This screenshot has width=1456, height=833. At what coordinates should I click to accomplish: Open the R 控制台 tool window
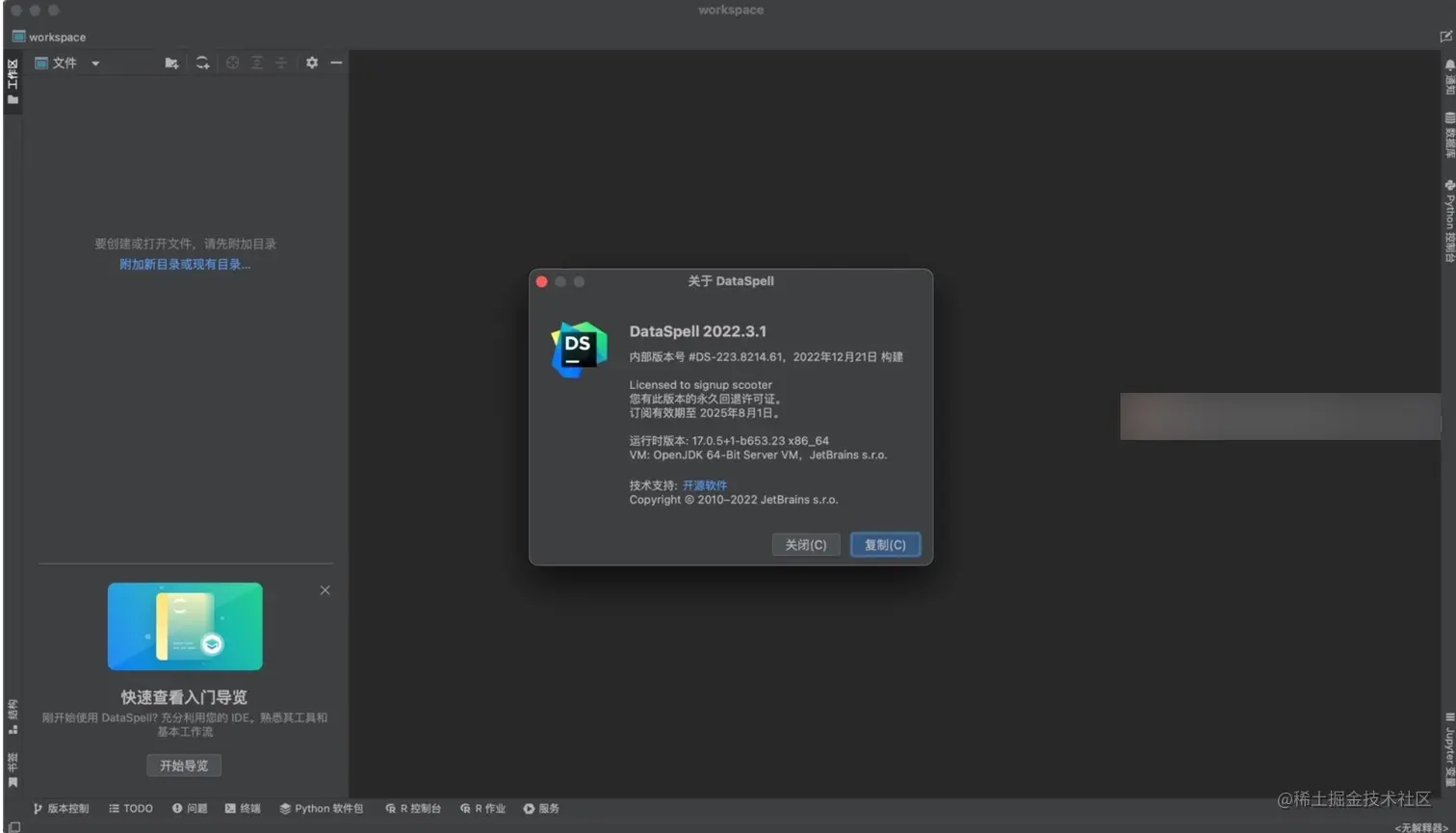coord(412,809)
